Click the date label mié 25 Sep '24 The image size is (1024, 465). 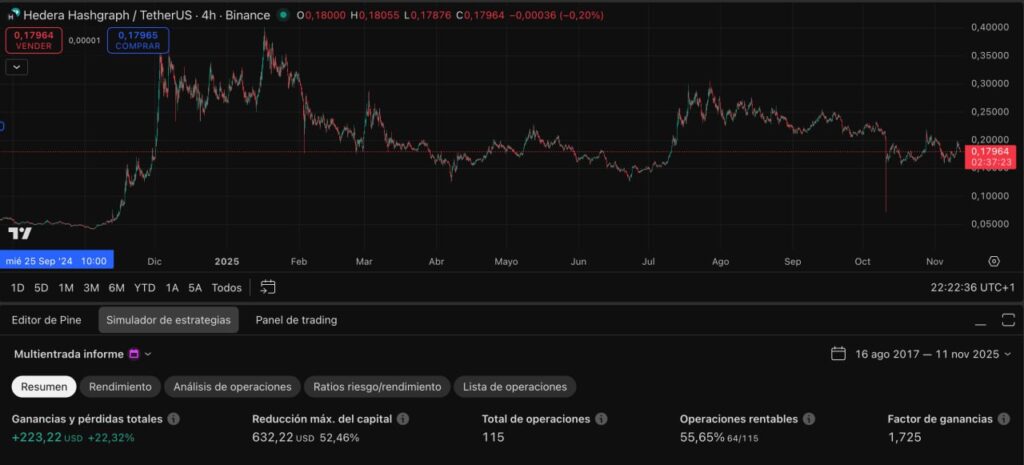tap(57, 261)
